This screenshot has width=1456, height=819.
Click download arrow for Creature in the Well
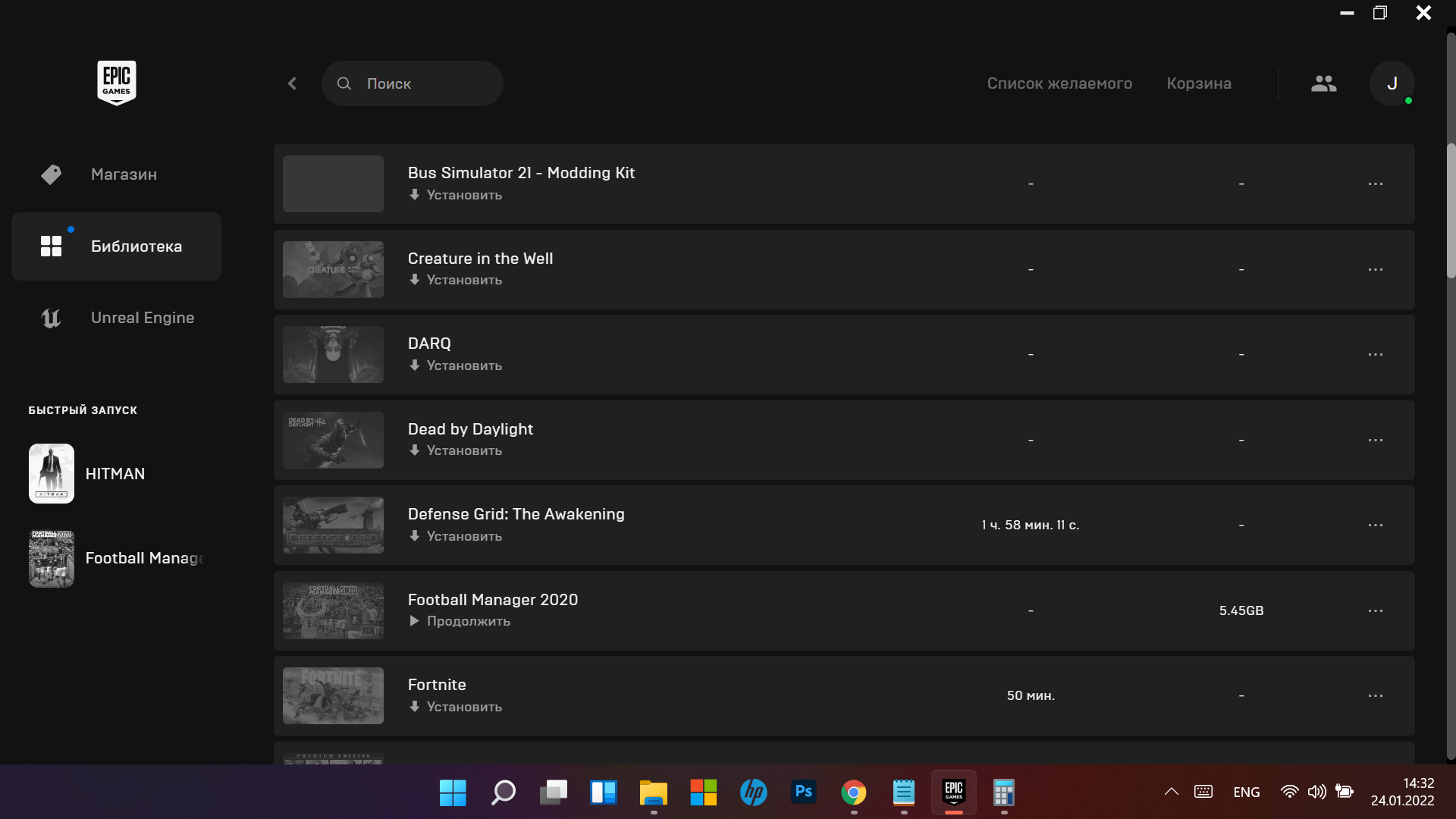[x=414, y=280]
